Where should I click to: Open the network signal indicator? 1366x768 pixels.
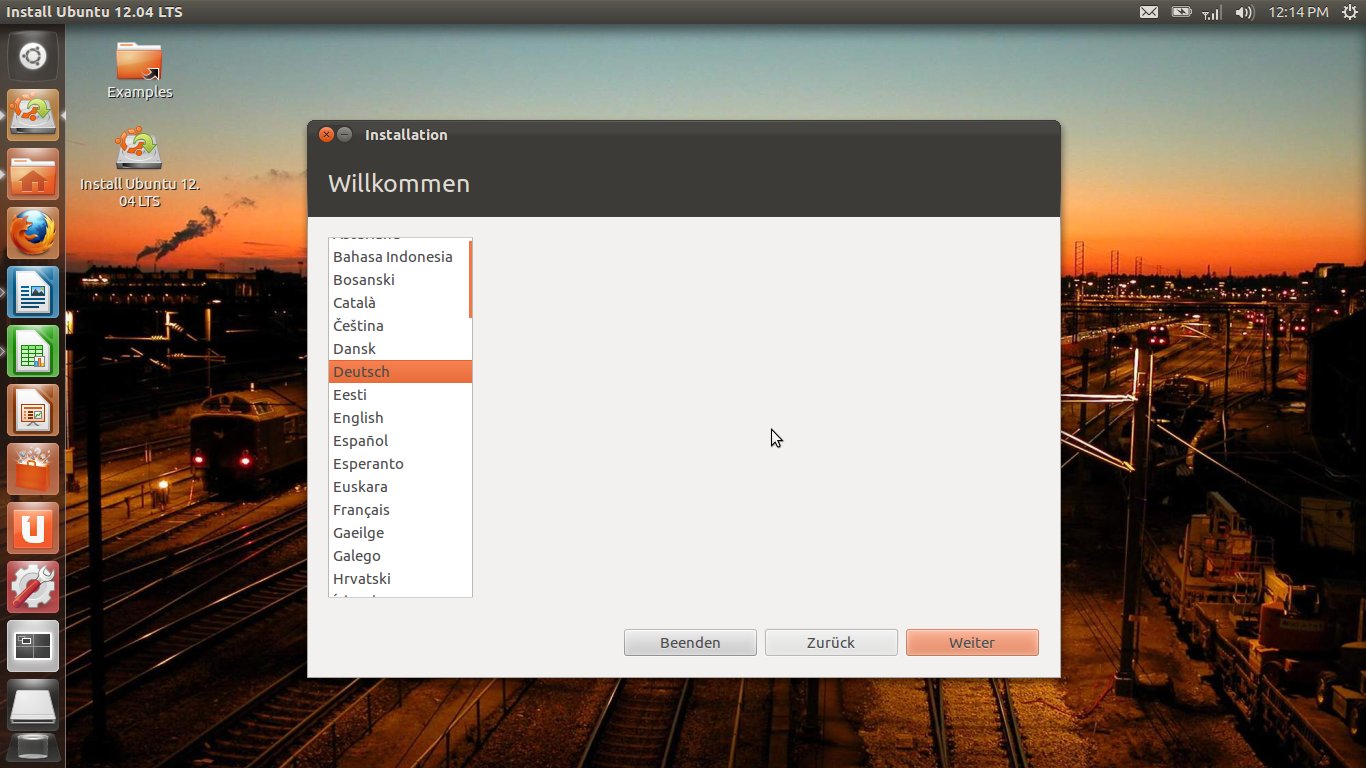point(1211,12)
